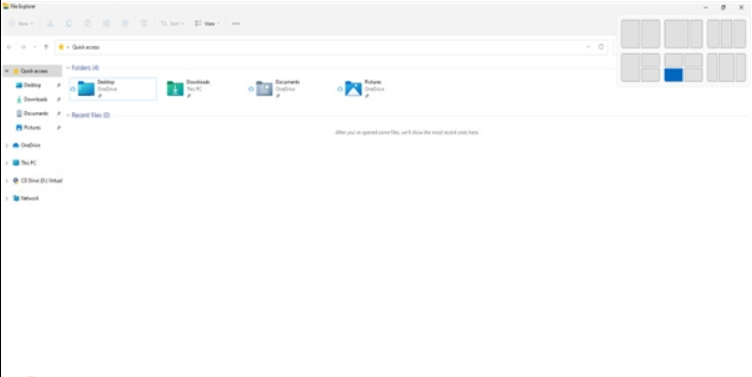Open the Sort dropdown menu
752x377 pixels.
click(x=172, y=24)
